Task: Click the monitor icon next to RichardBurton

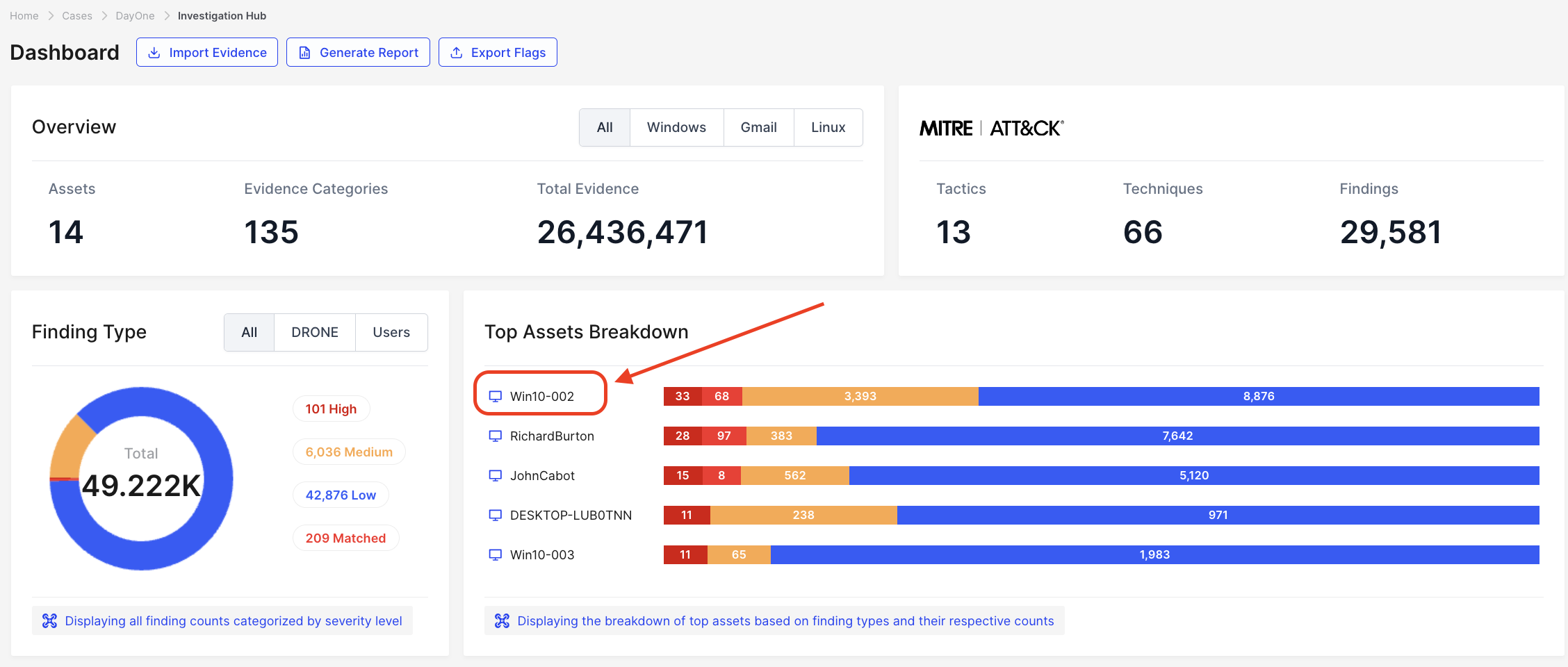Action: click(495, 436)
